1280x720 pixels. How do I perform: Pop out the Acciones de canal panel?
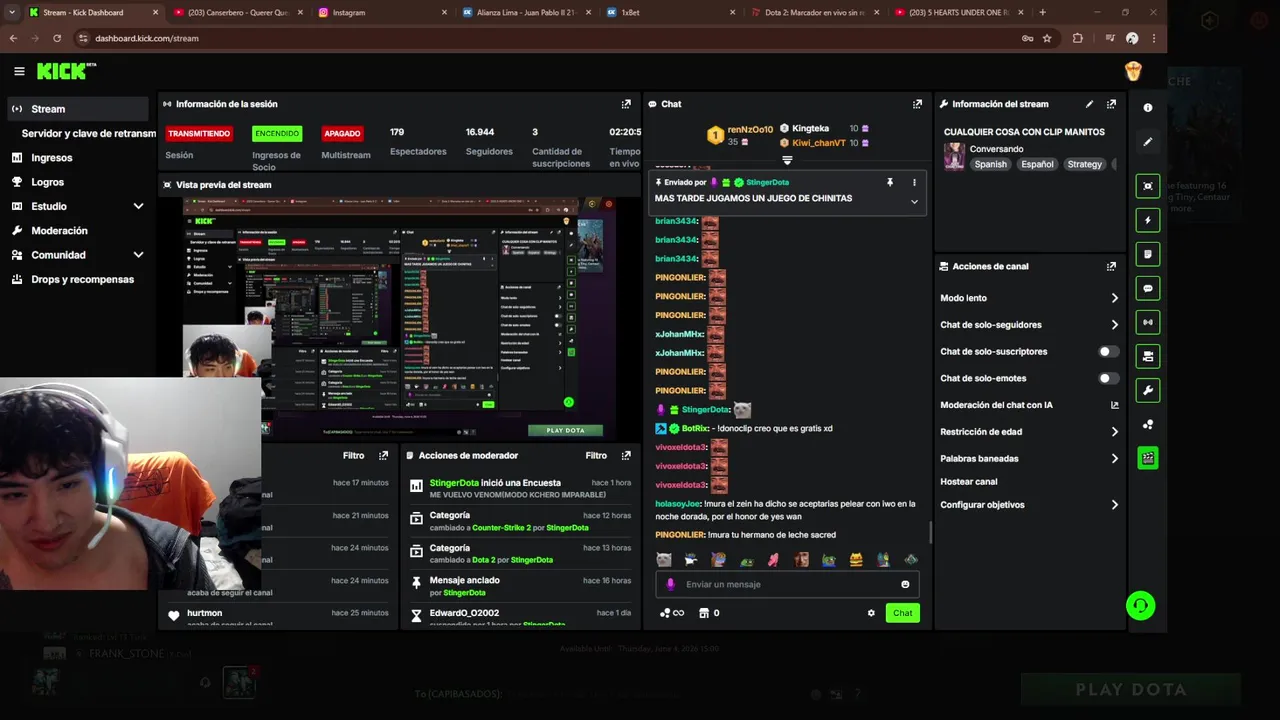coord(1111,266)
